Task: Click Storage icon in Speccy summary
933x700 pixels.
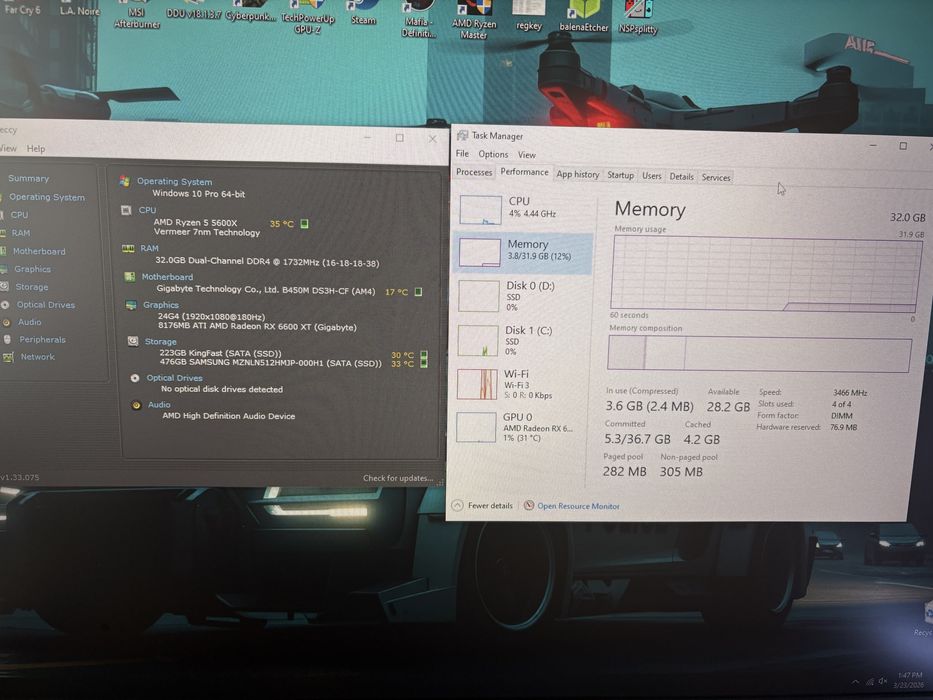Action: tap(133, 341)
